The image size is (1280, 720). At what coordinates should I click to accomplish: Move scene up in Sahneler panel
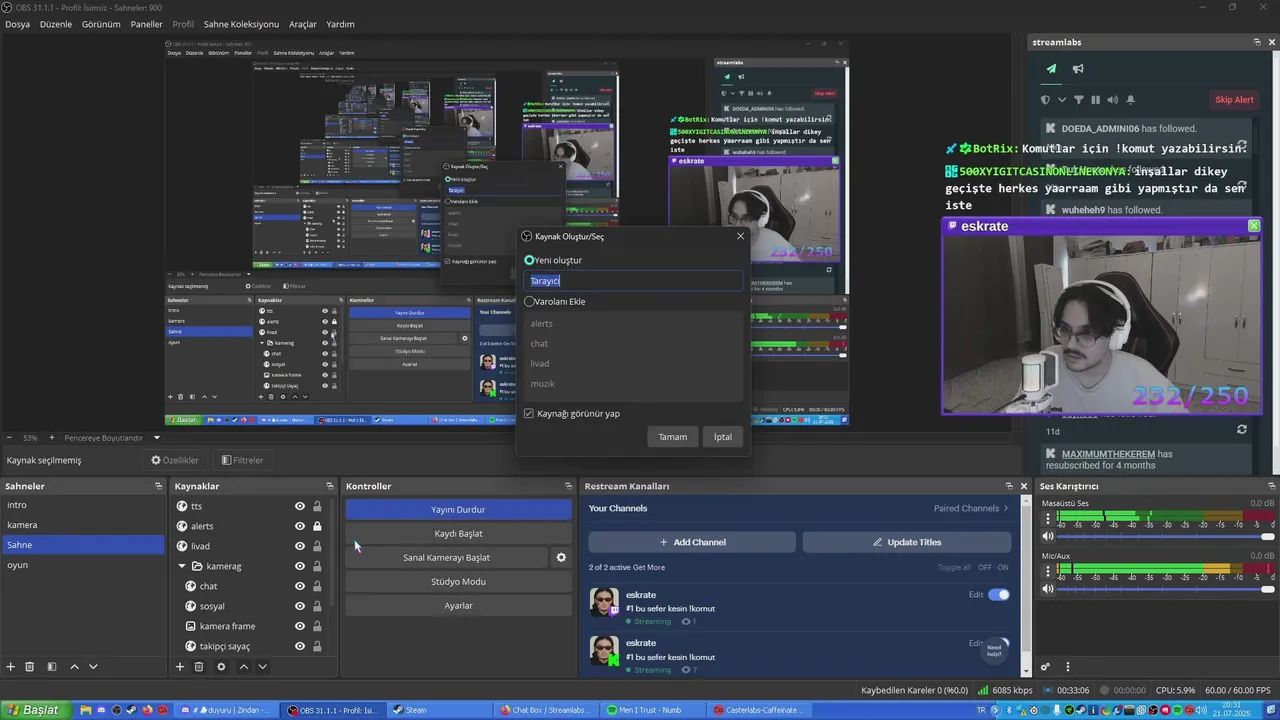click(x=74, y=667)
